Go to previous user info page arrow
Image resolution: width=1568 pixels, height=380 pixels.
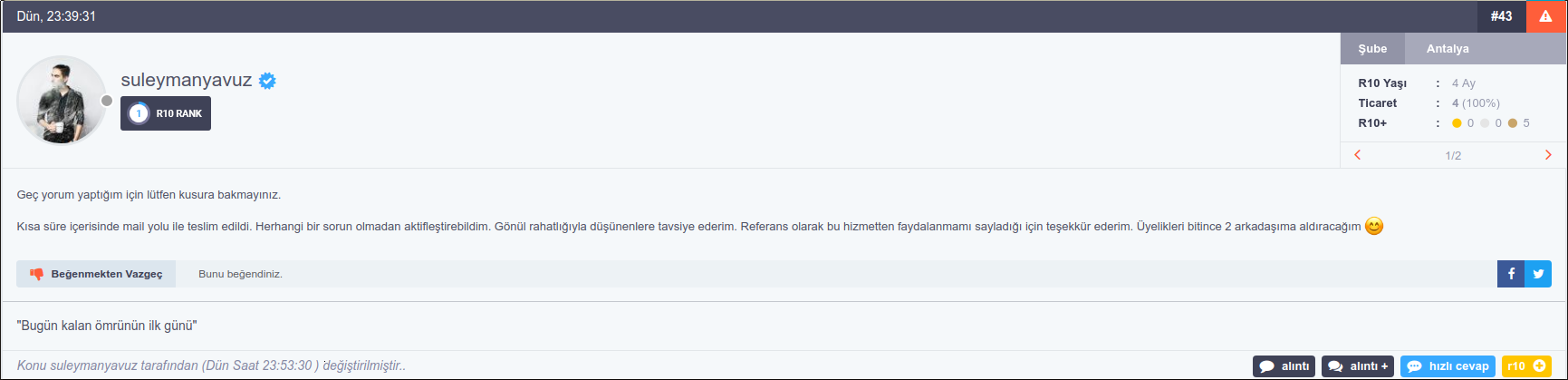coord(1357,155)
